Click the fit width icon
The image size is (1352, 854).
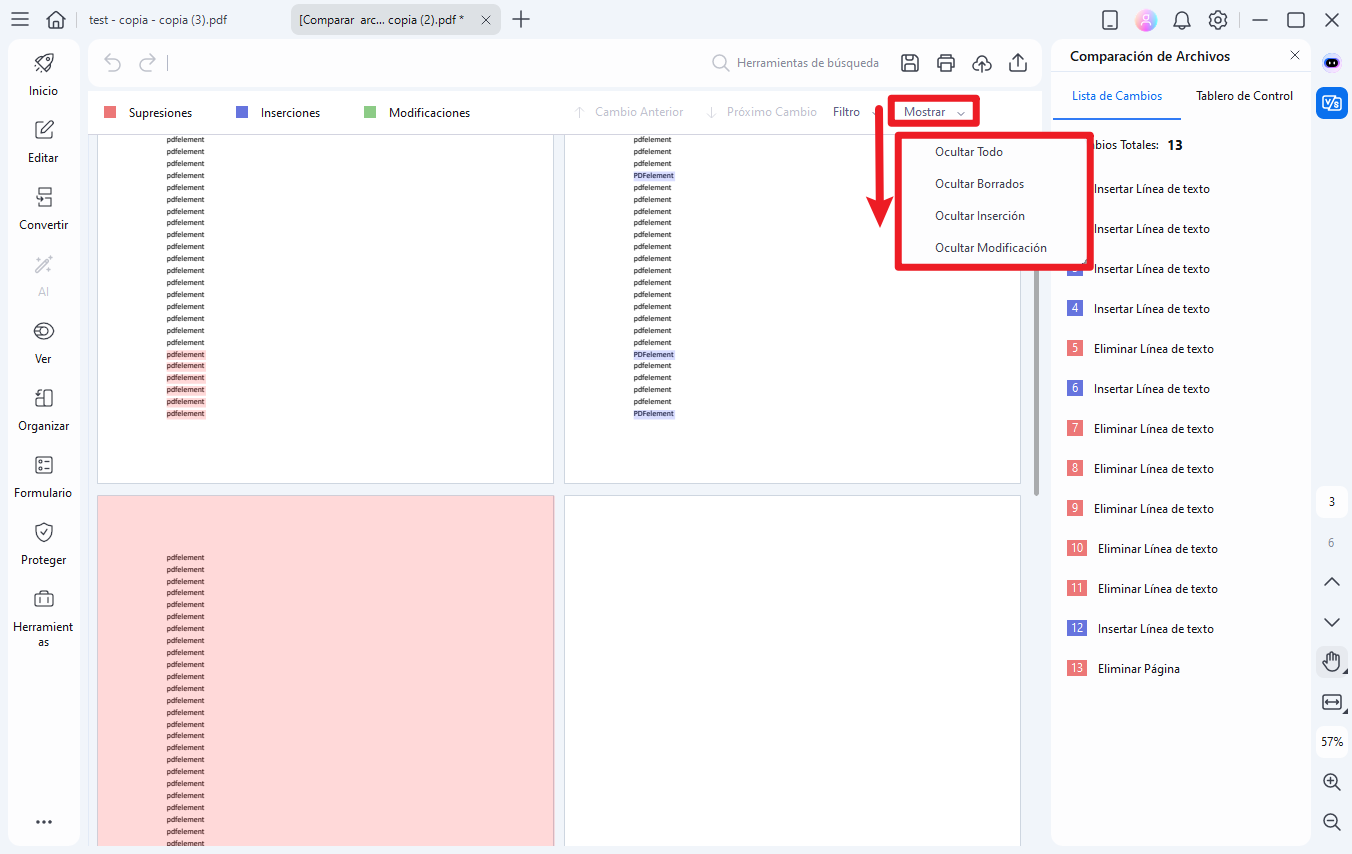[x=1331, y=702]
